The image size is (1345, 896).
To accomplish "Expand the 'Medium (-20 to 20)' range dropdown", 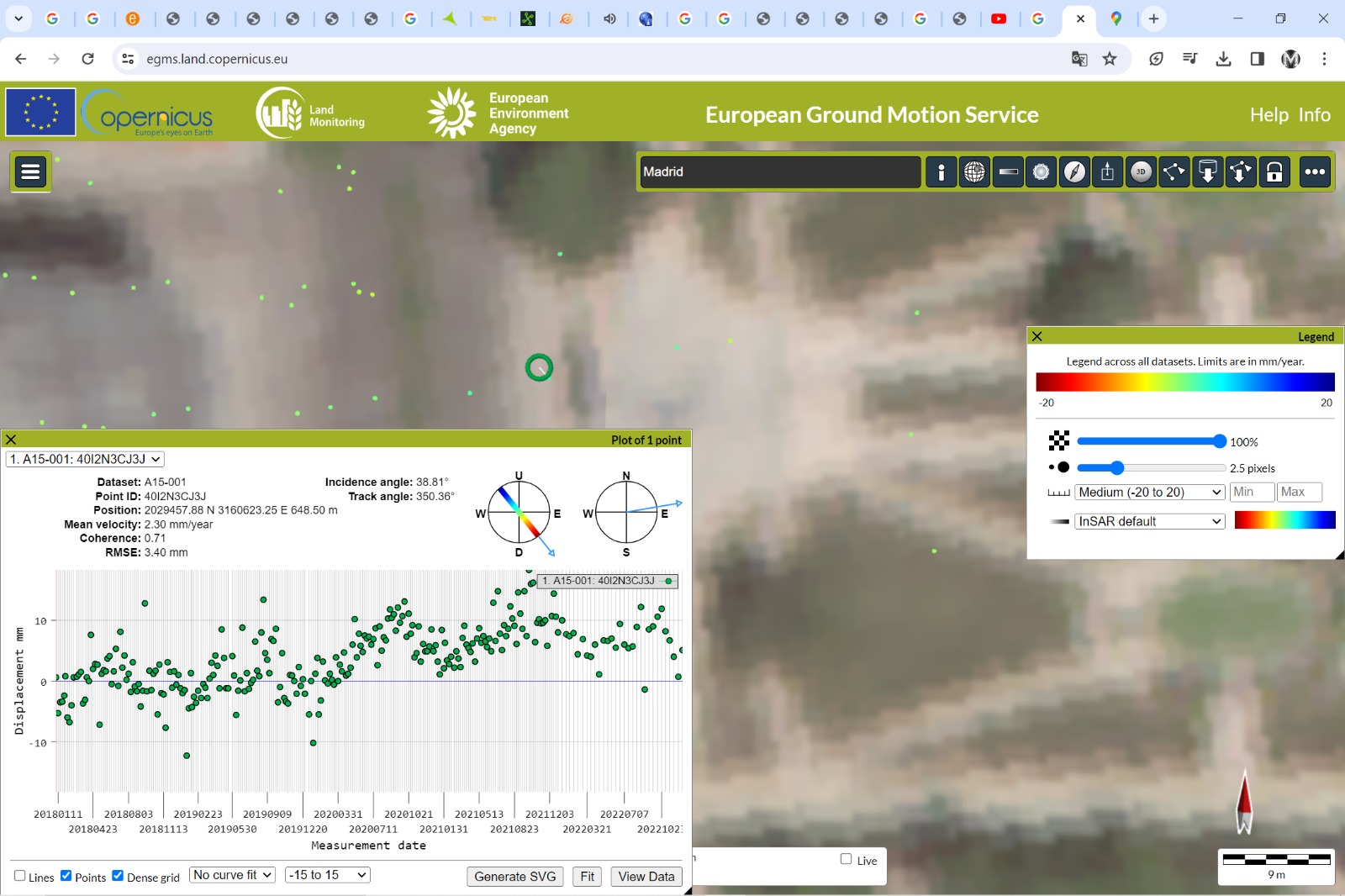I will [1149, 493].
